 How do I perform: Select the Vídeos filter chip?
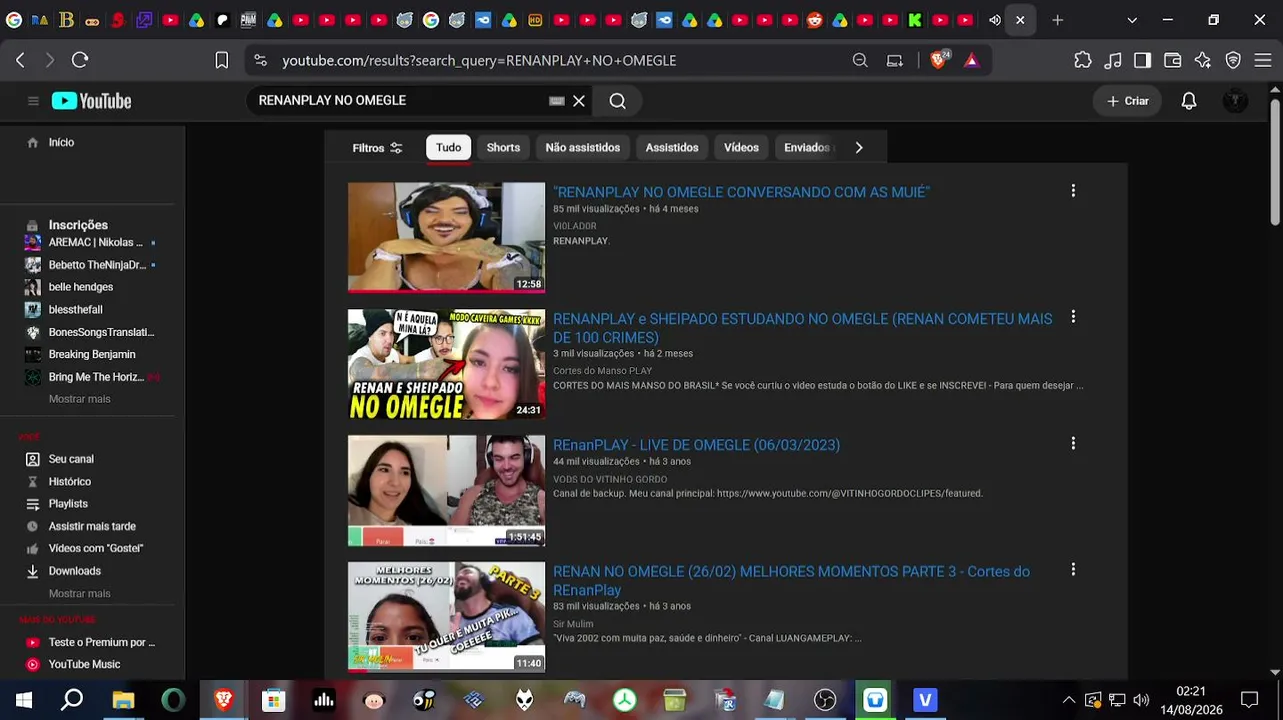(741, 148)
